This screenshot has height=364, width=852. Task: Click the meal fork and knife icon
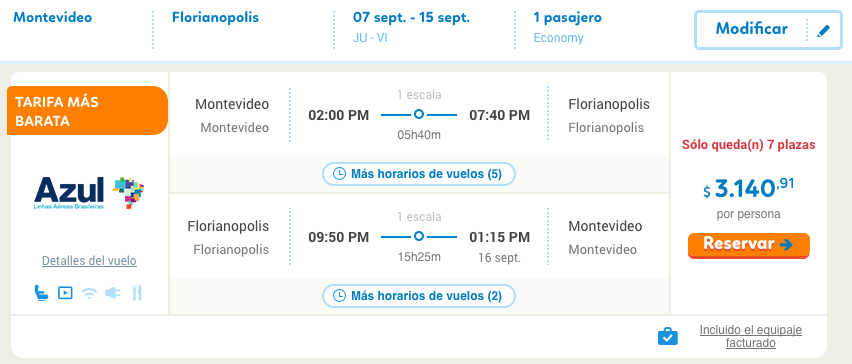tap(137, 293)
